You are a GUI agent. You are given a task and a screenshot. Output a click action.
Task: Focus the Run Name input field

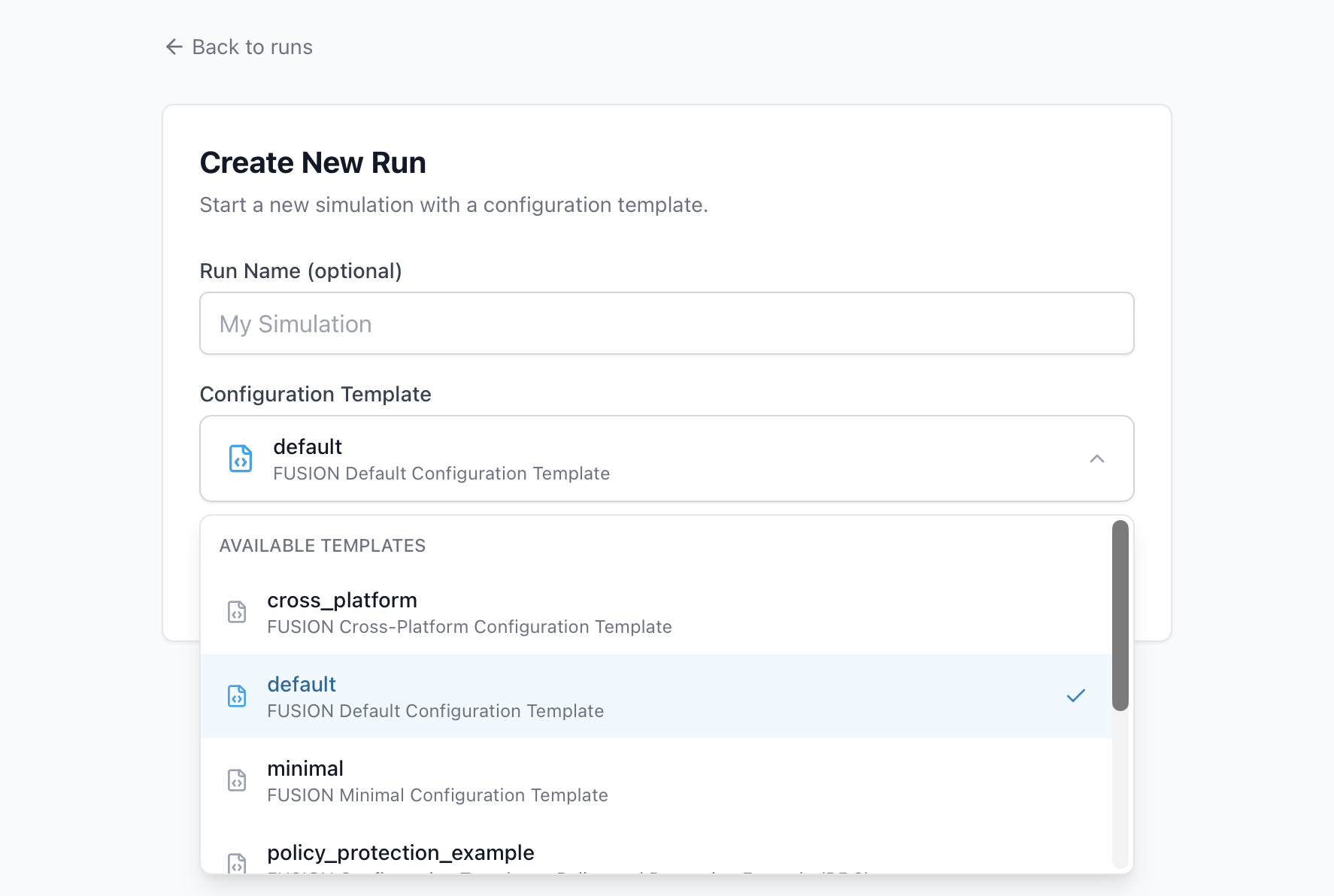666,323
